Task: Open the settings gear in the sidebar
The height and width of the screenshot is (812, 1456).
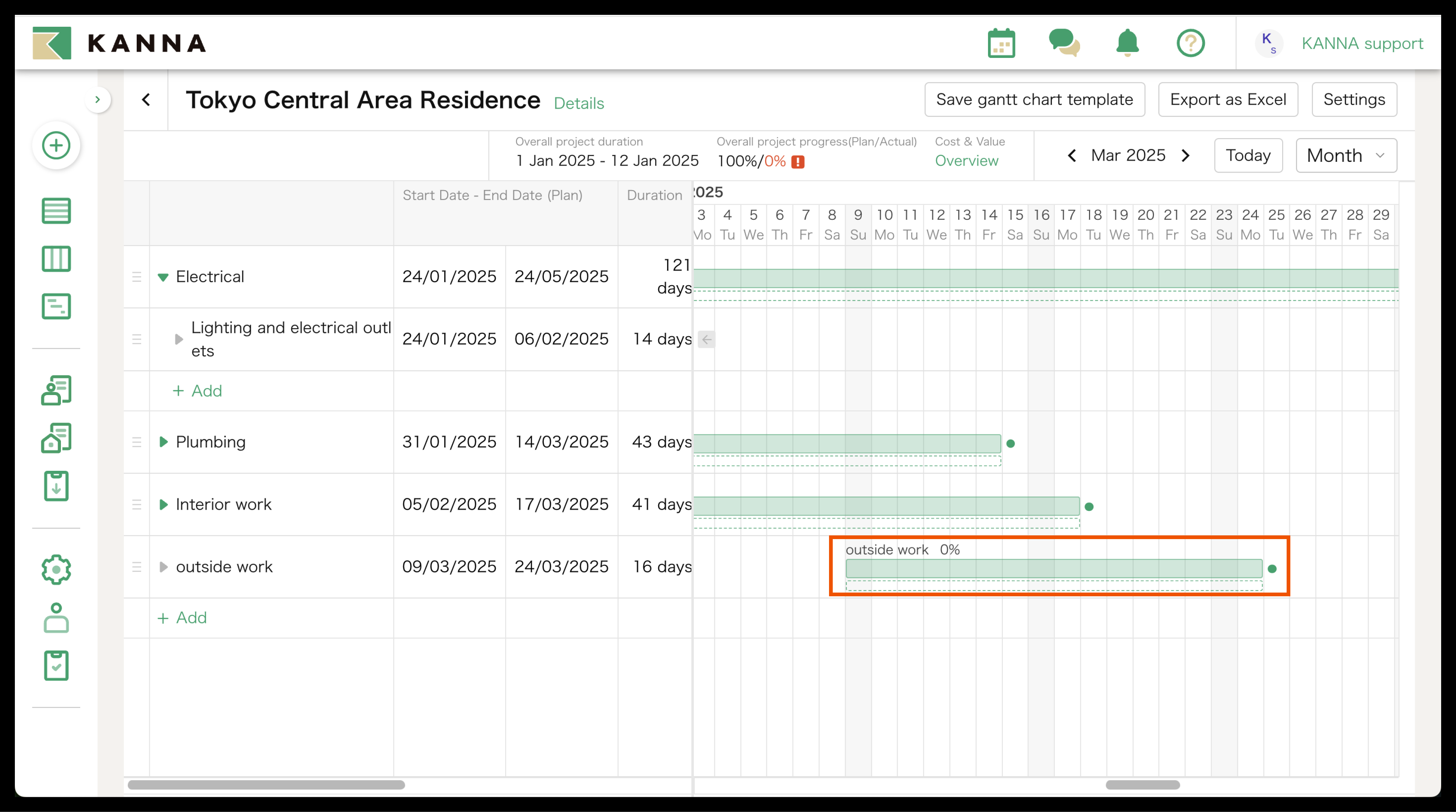Action: tap(56, 570)
